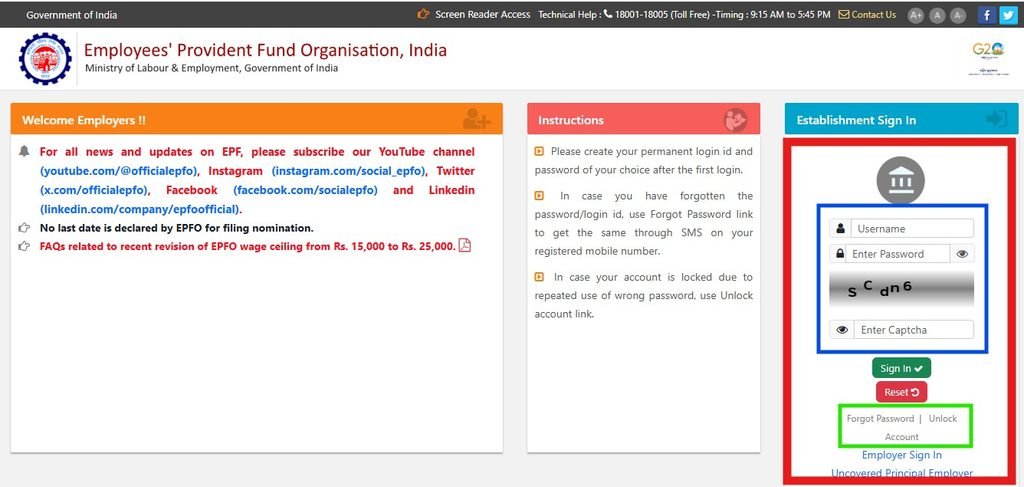Click the Username input field
This screenshot has height=487, width=1024.
click(x=912, y=228)
